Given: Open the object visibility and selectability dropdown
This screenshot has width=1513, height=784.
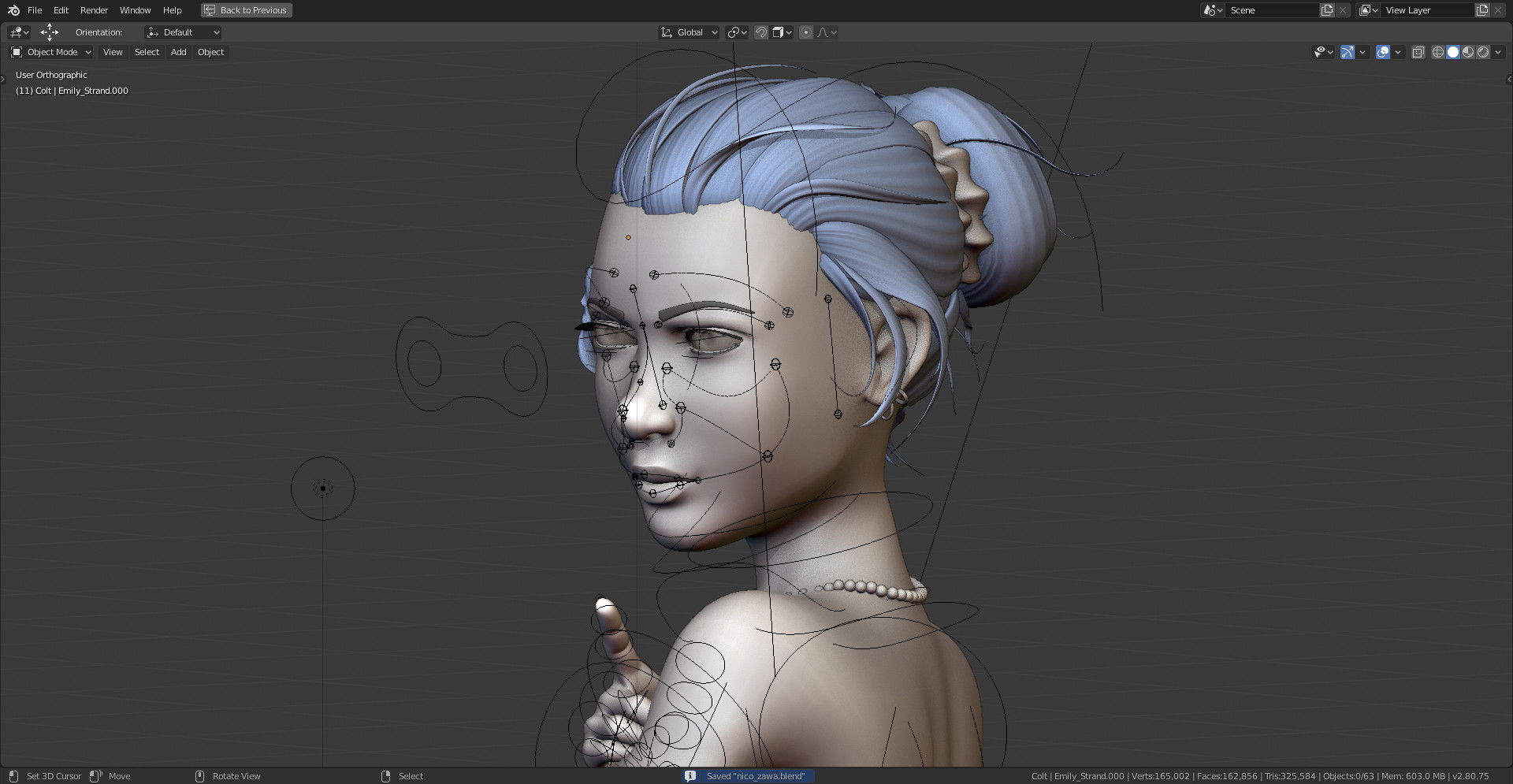Looking at the screenshot, I should coord(1323,52).
